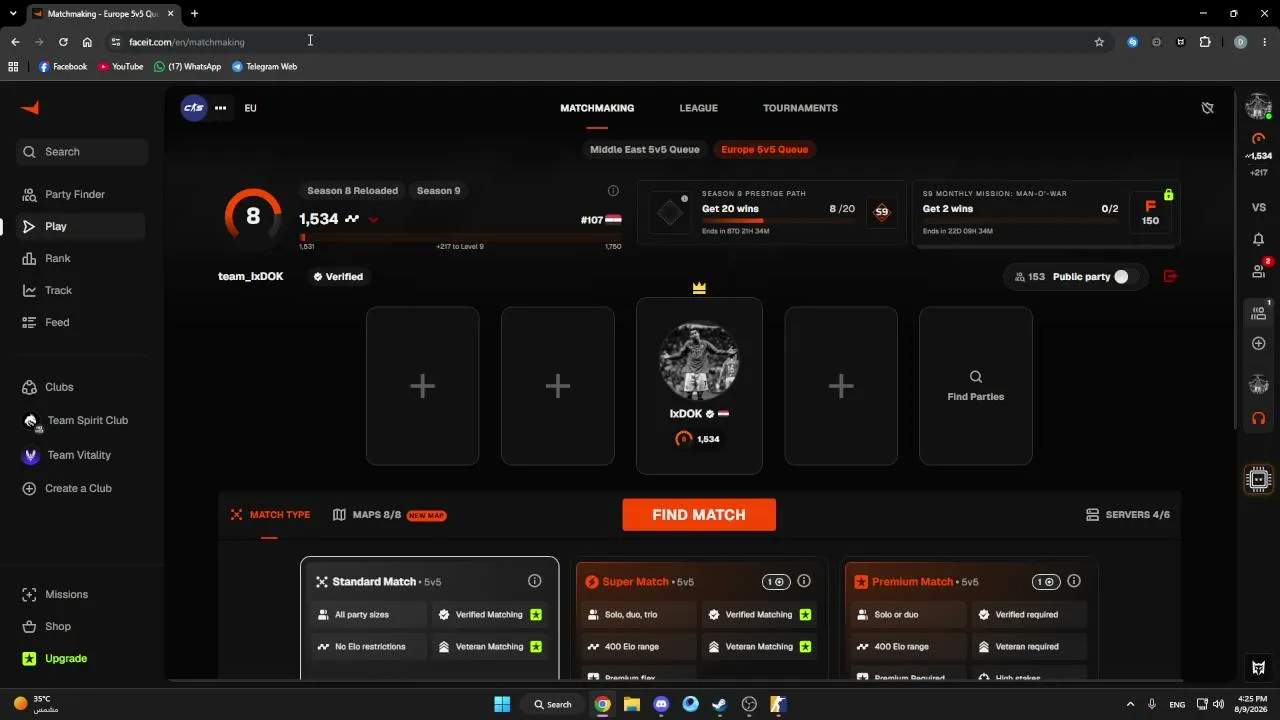Select the Middle East 5v5 Queue
This screenshot has width=1280, height=720.
[644, 149]
